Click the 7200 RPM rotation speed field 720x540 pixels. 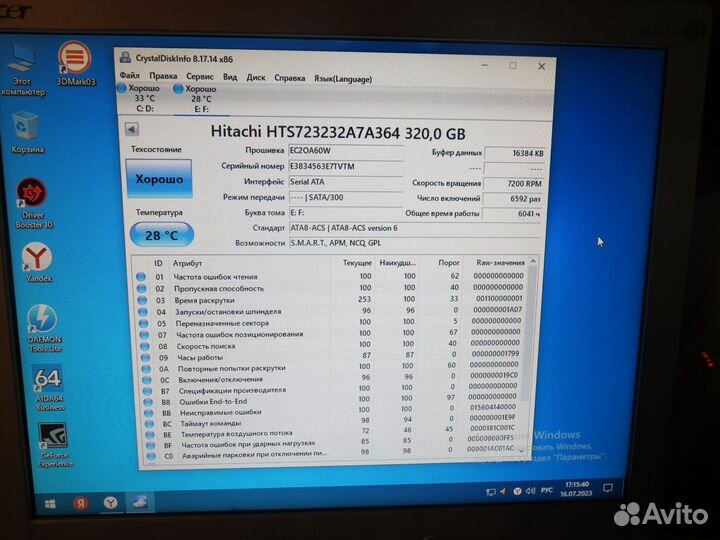(x=513, y=184)
